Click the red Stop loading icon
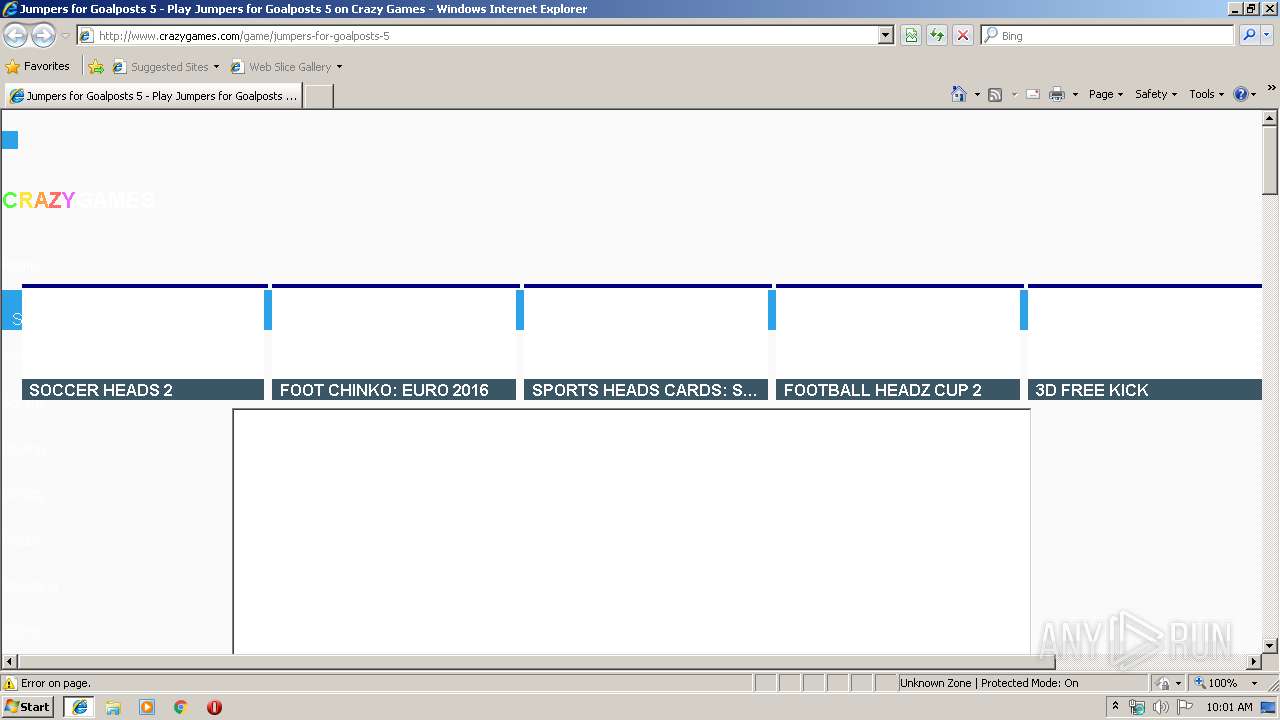This screenshot has width=1280, height=720. click(963, 36)
